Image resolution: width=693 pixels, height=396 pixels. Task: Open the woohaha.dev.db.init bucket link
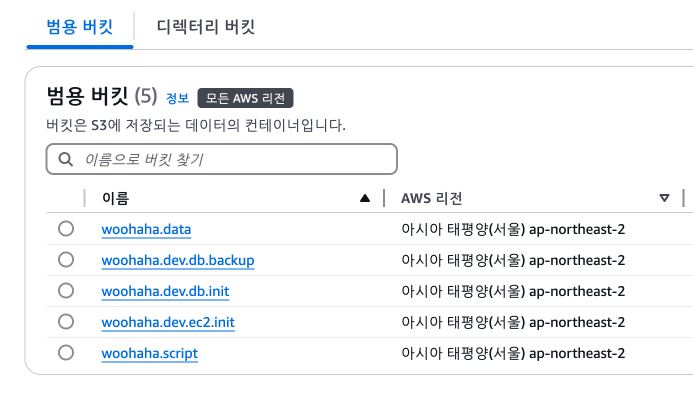[165, 292]
